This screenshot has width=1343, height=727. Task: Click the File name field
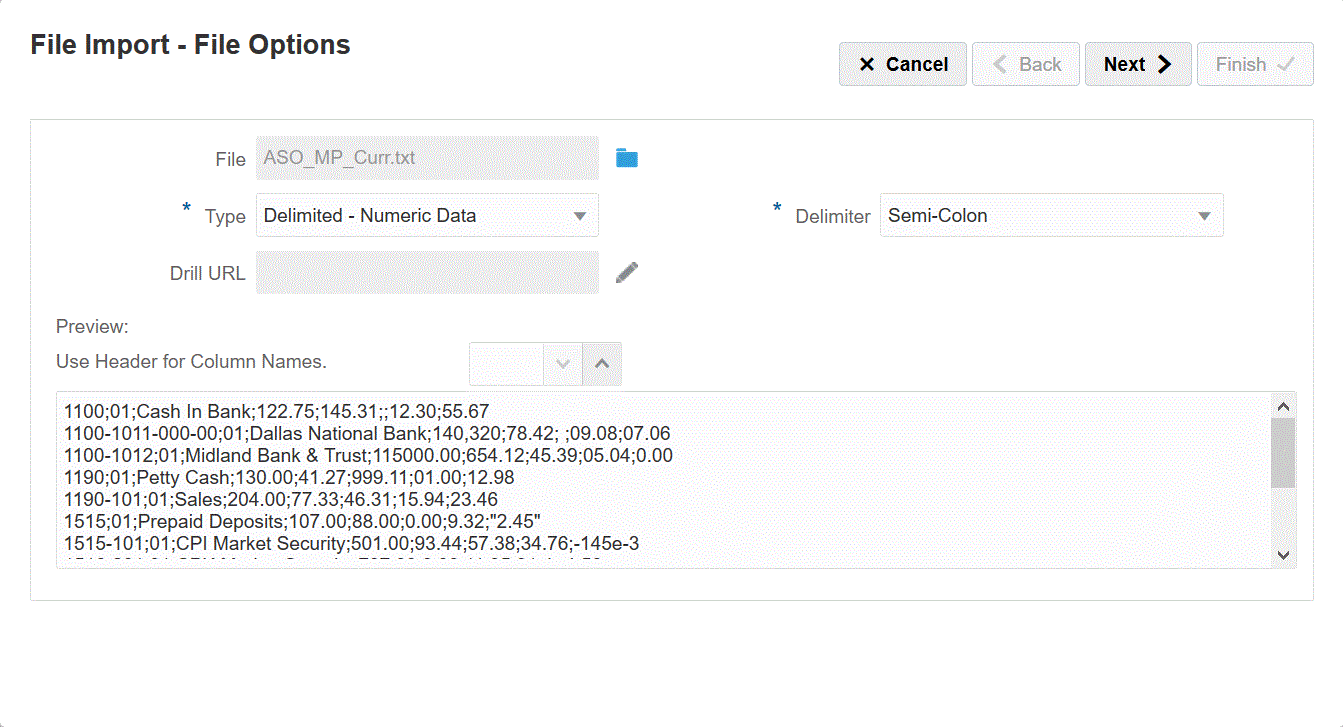click(x=427, y=158)
